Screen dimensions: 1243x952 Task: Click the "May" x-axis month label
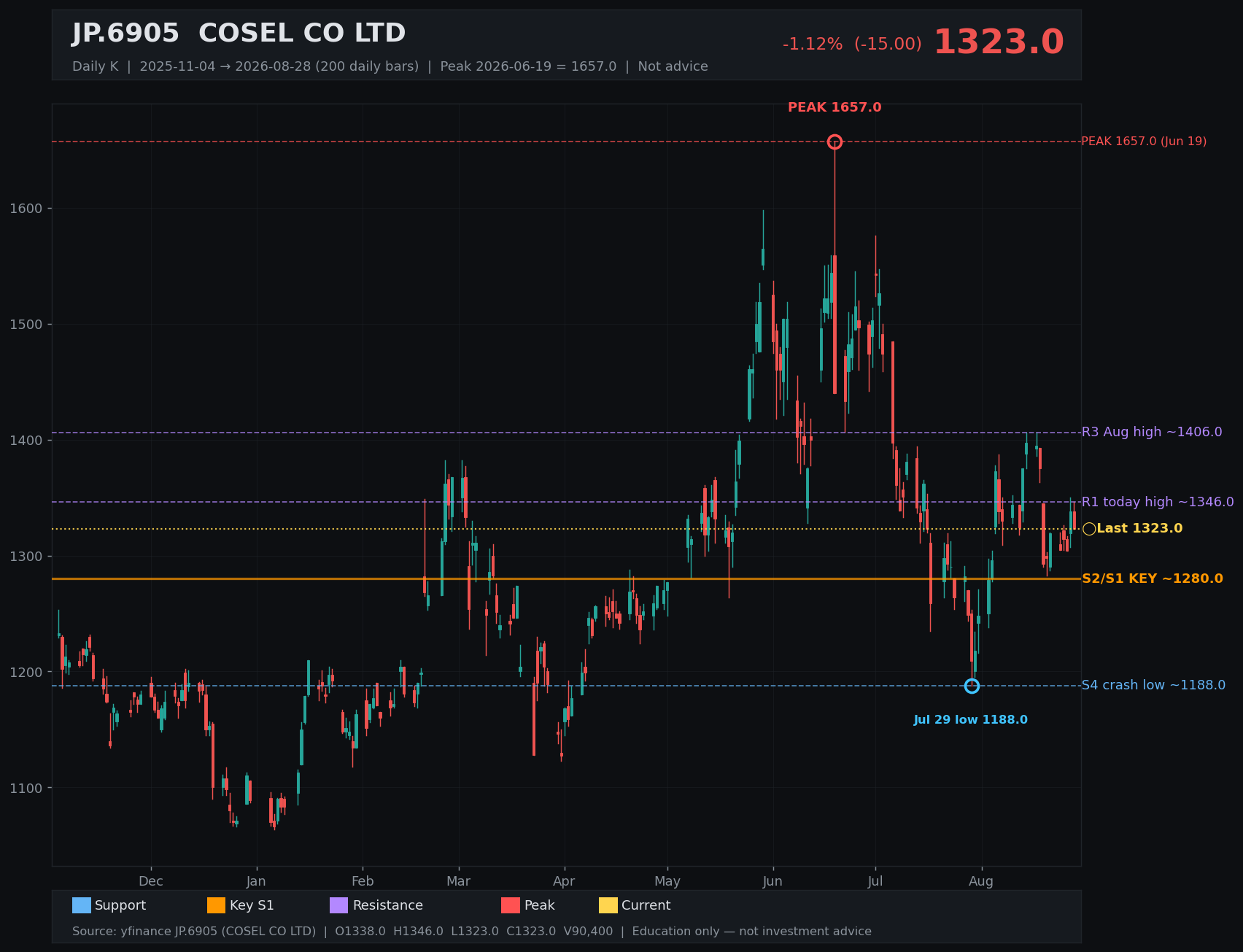(x=667, y=881)
